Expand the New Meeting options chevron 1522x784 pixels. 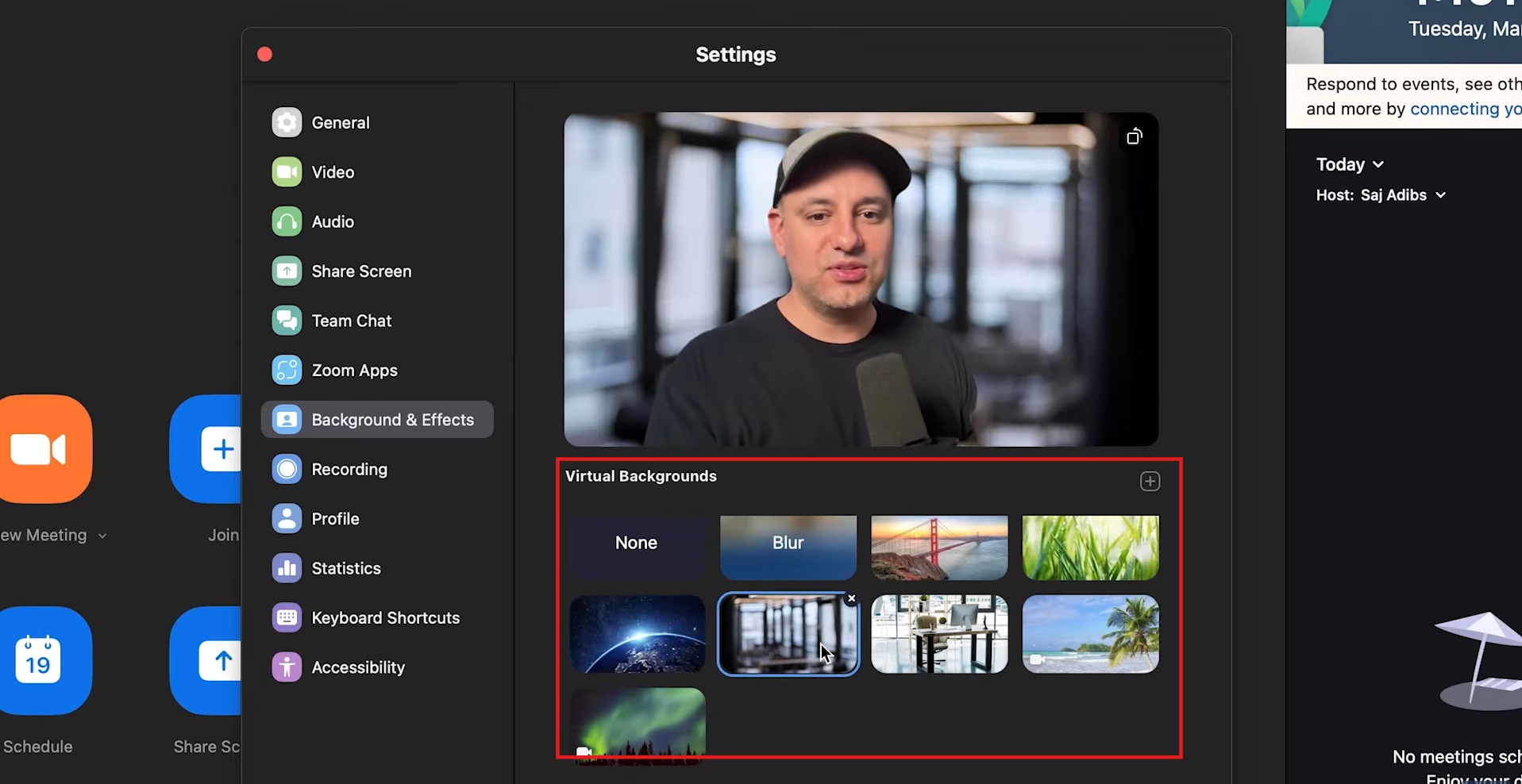coord(102,536)
